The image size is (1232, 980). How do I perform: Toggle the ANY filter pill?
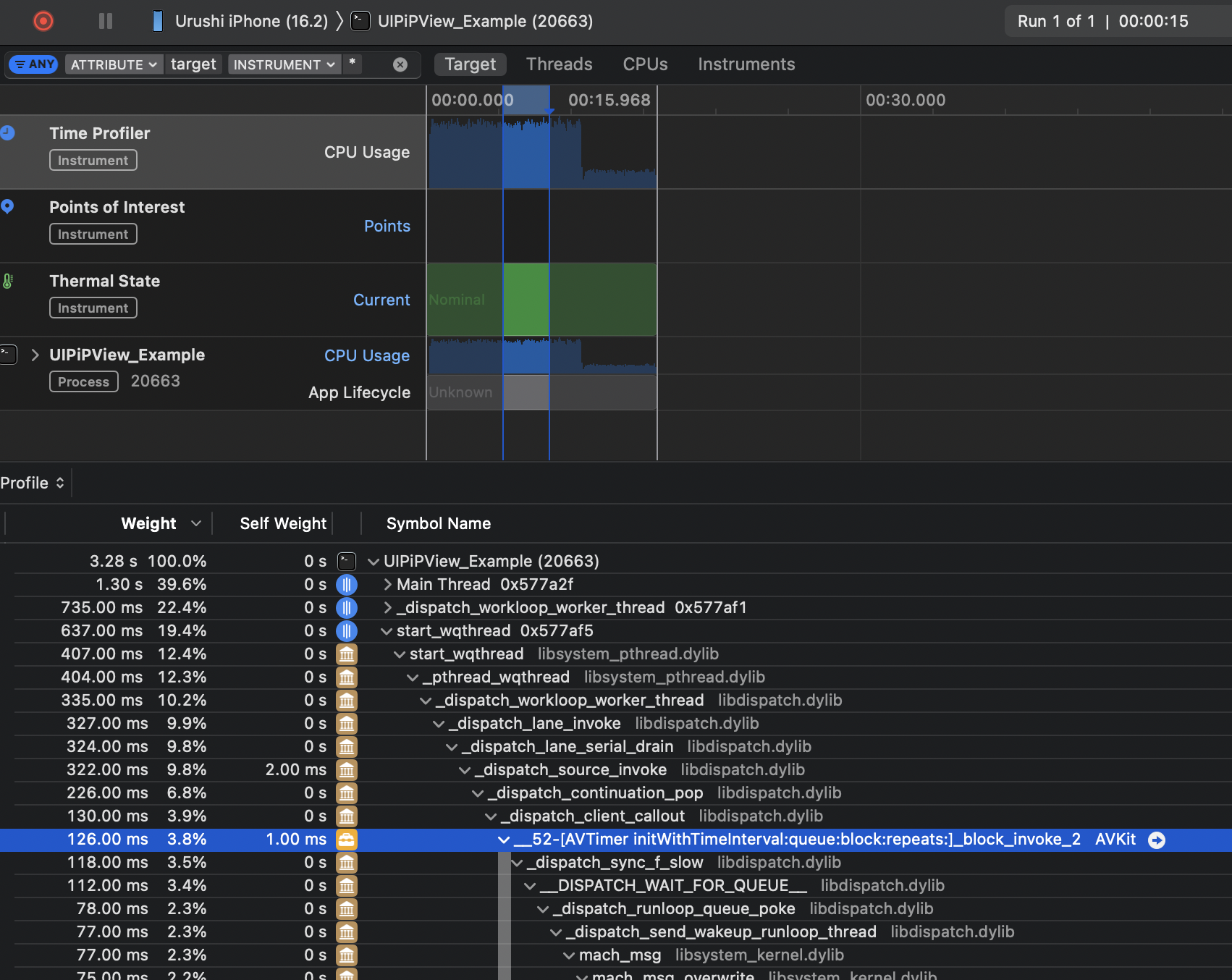(x=33, y=64)
